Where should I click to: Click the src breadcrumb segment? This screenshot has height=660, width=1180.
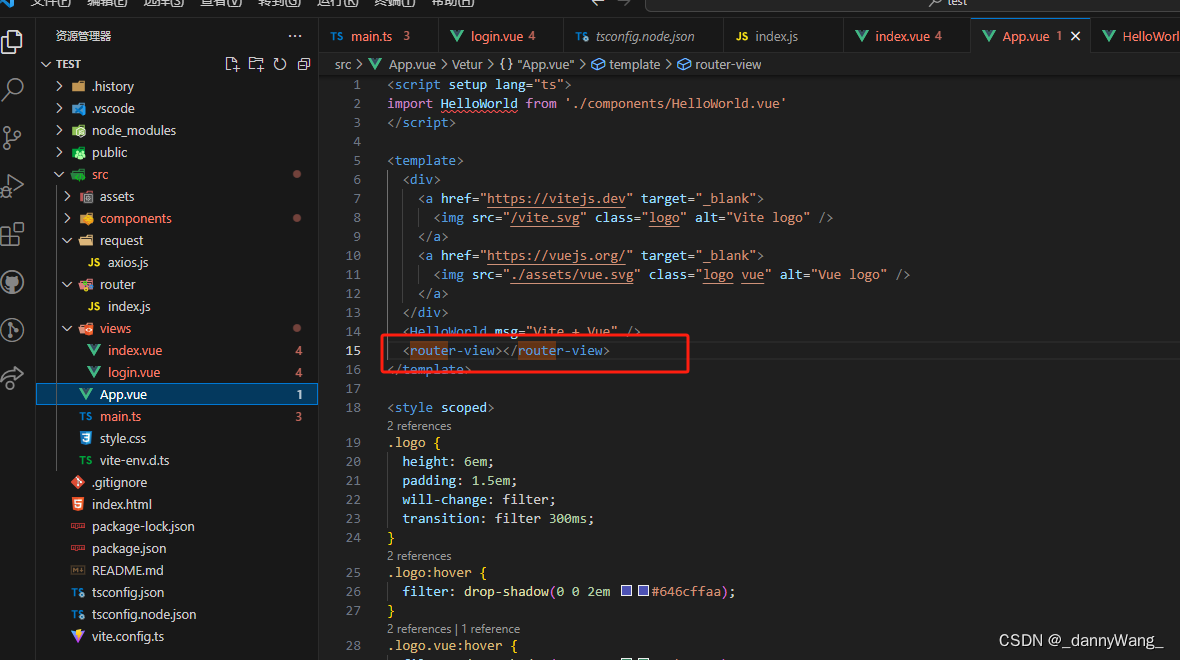pos(343,65)
